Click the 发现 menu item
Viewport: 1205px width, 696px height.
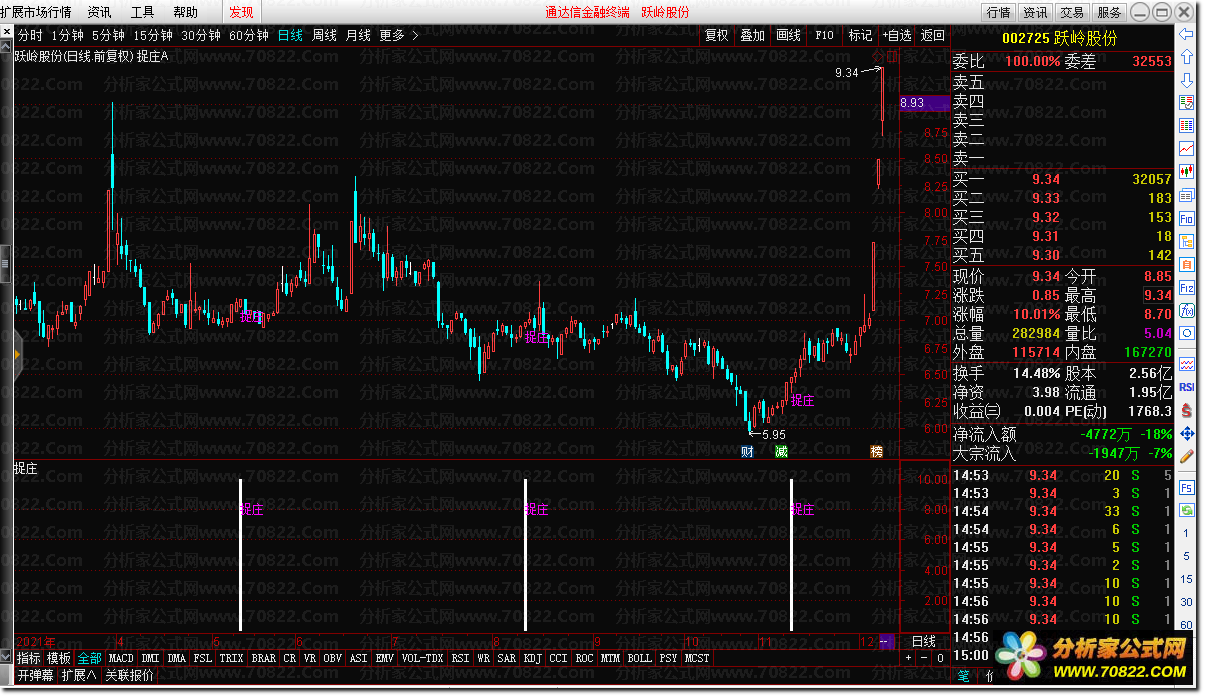point(241,12)
